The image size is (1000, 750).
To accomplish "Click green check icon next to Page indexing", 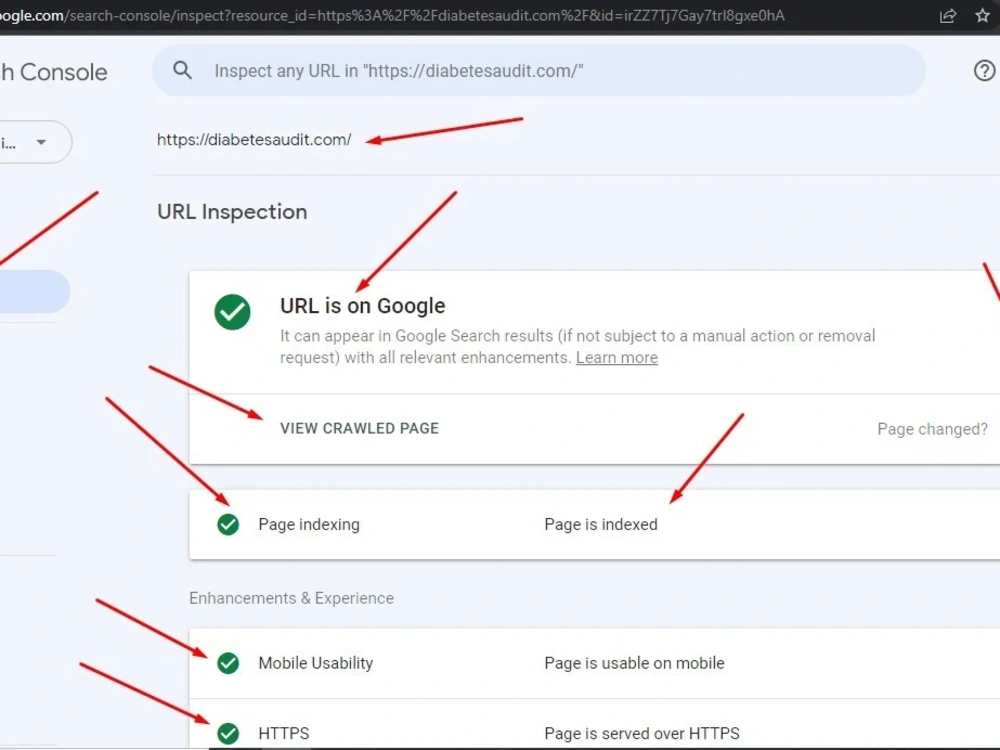I will pos(228,524).
